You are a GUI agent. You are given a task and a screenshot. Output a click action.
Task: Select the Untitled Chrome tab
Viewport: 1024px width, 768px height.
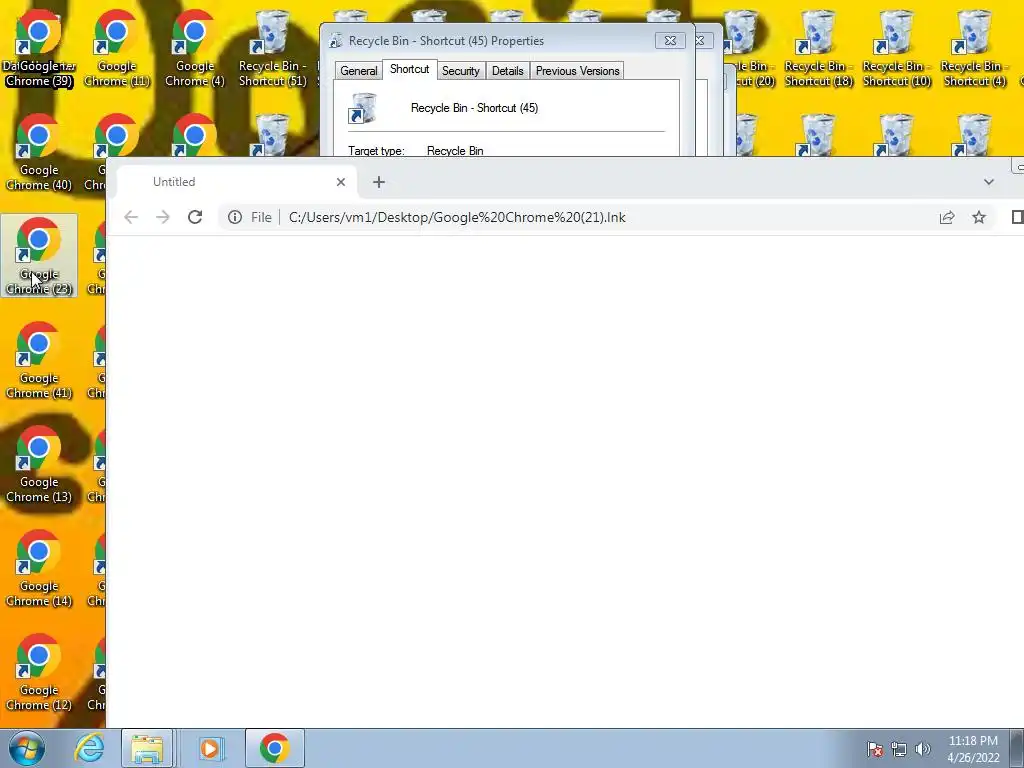(x=237, y=182)
